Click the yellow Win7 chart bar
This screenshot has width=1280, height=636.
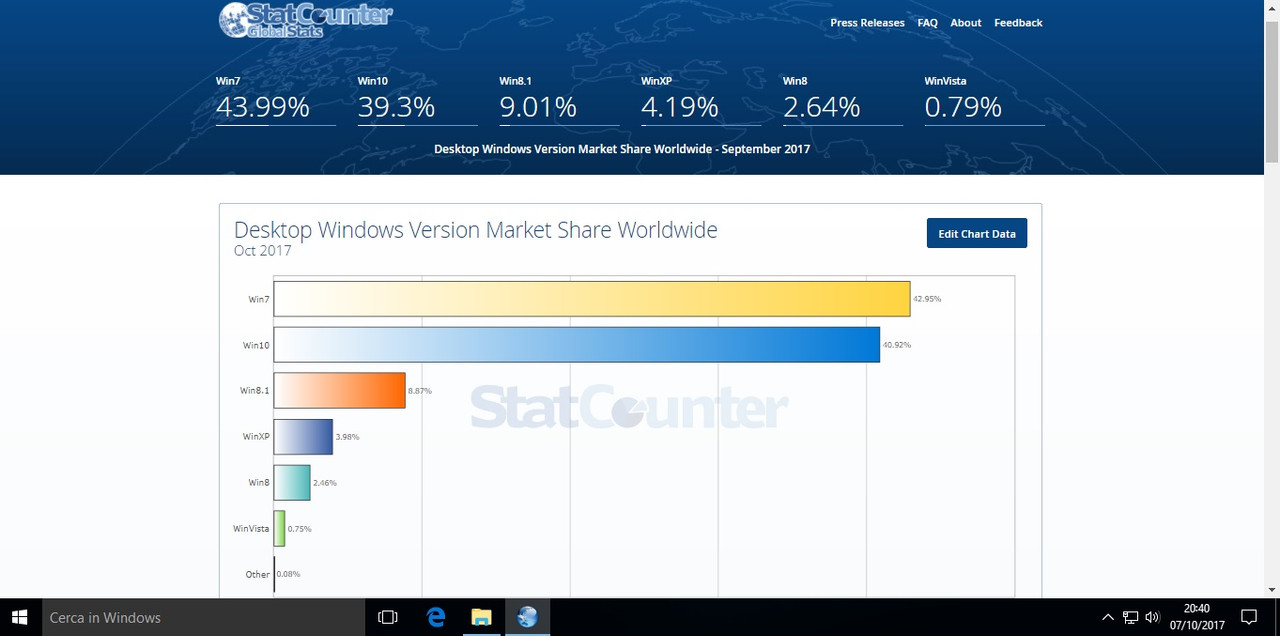click(592, 299)
